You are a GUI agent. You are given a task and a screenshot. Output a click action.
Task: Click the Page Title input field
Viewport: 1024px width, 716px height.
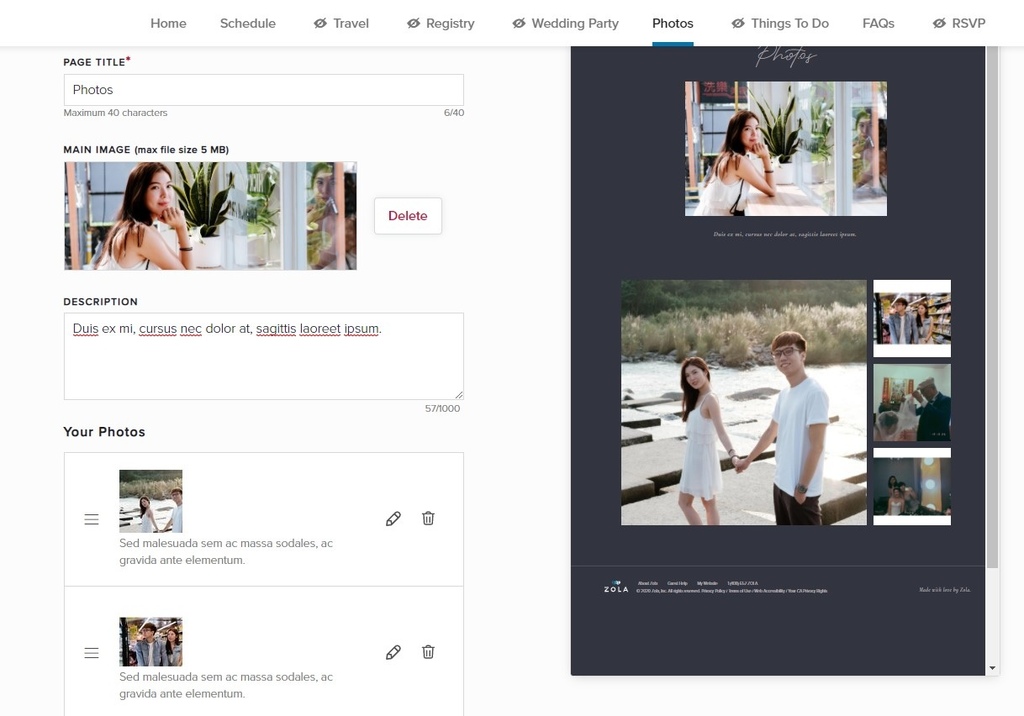pos(264,90)
